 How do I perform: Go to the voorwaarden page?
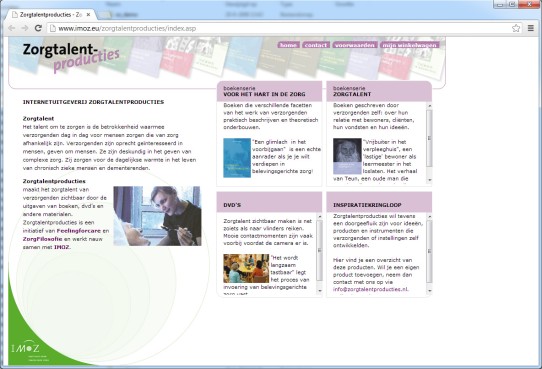point(355,45)
